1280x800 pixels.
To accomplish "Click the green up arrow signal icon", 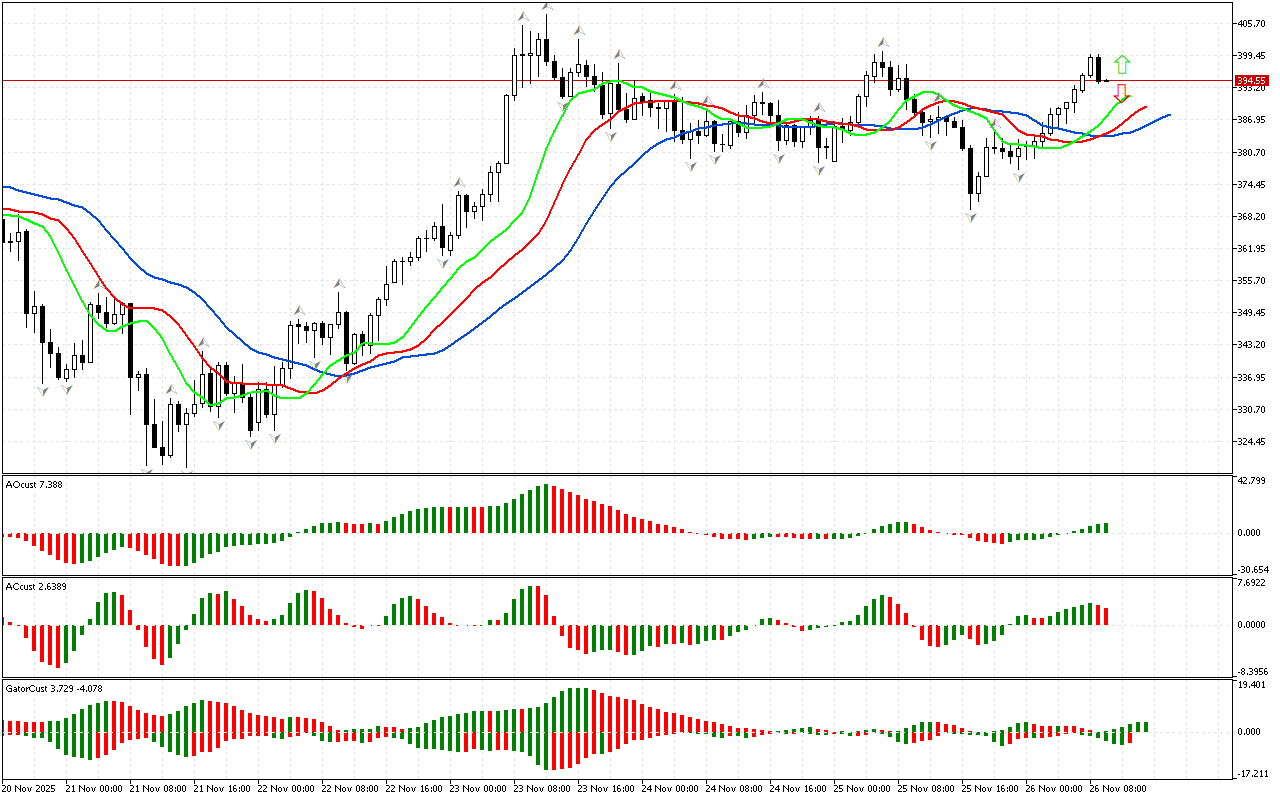I will coord(1122,65).
